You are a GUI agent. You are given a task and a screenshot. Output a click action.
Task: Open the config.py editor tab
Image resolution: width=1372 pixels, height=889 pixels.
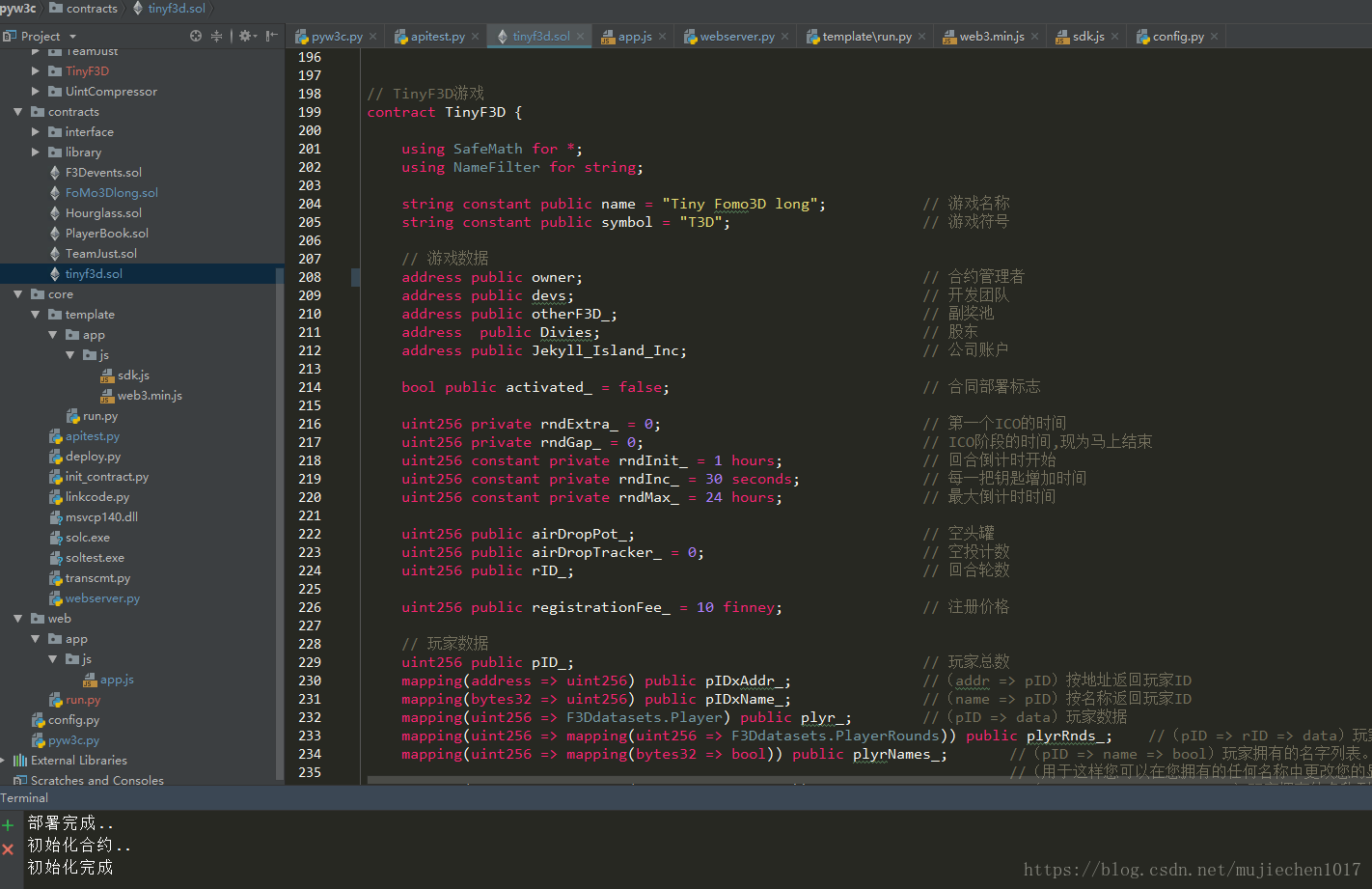1178,37
